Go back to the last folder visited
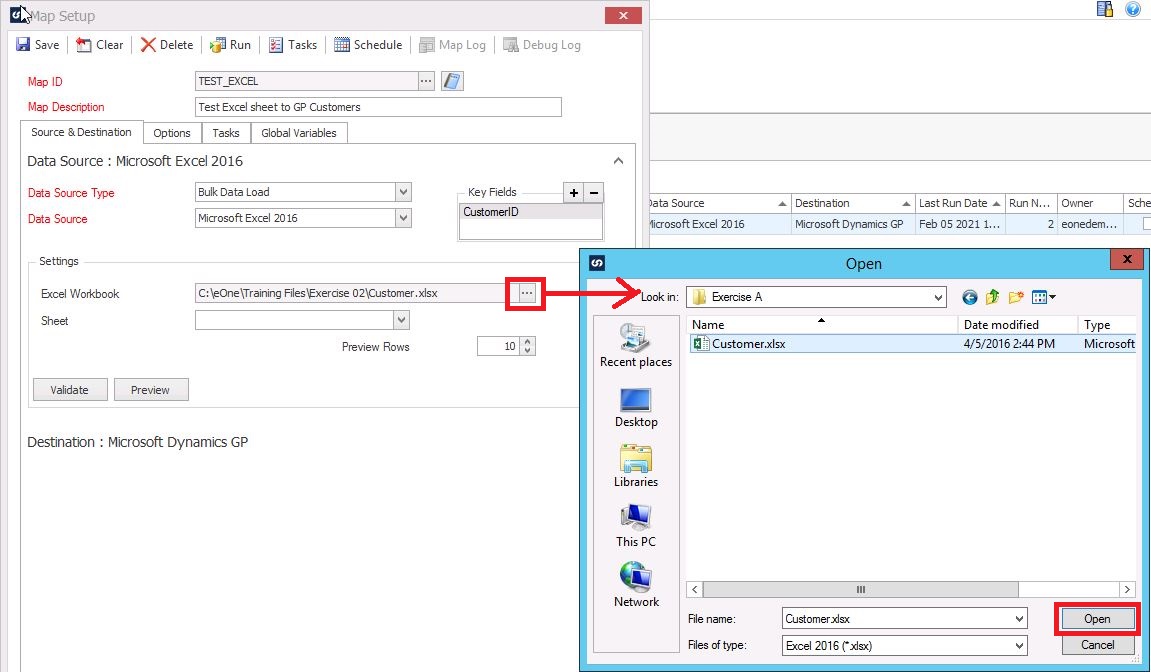Image resolution: width=1151 pixels, height=672 pixels. point(970,297)
